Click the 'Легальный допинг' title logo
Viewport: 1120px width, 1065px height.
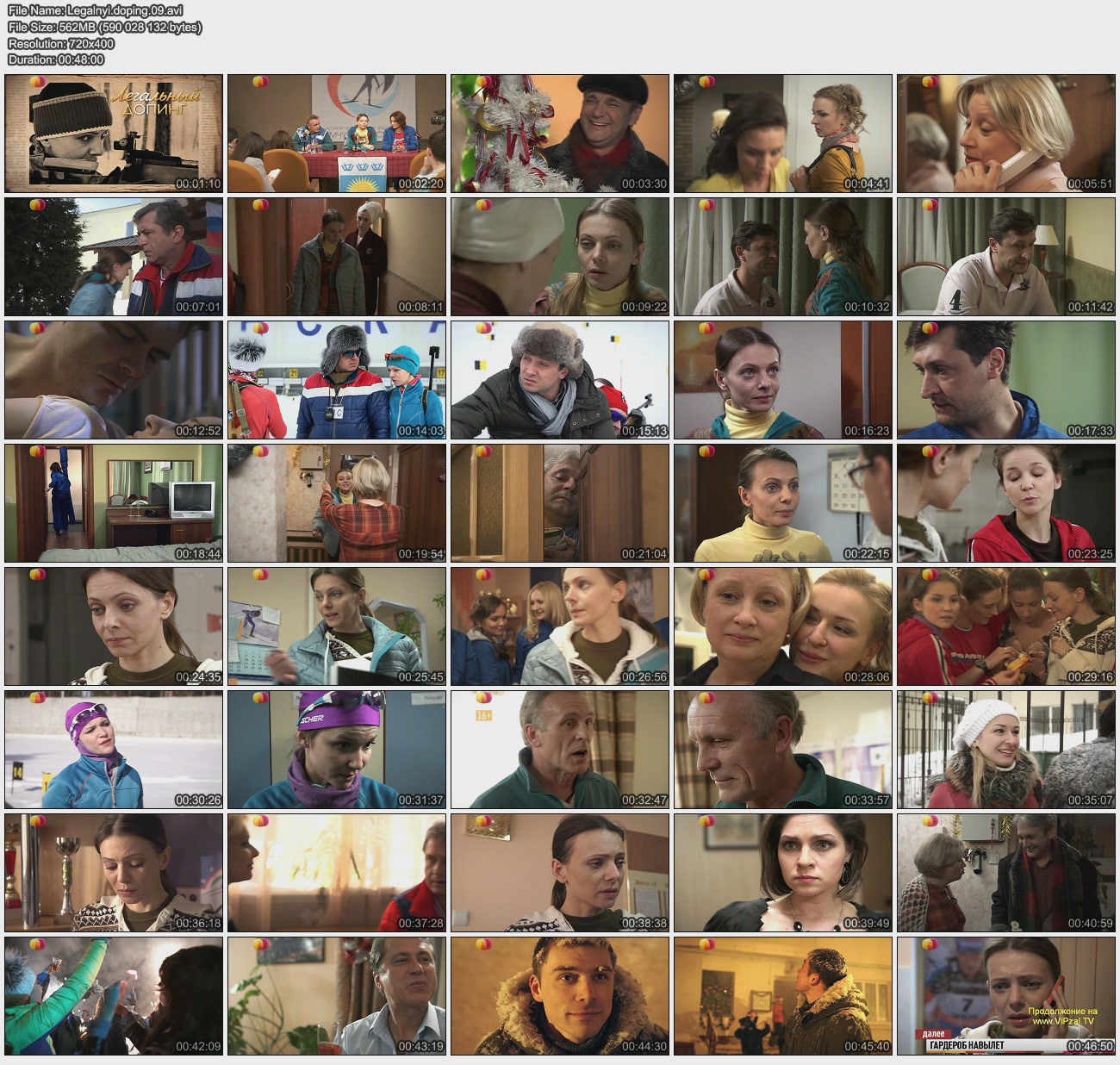click(155, 102)
